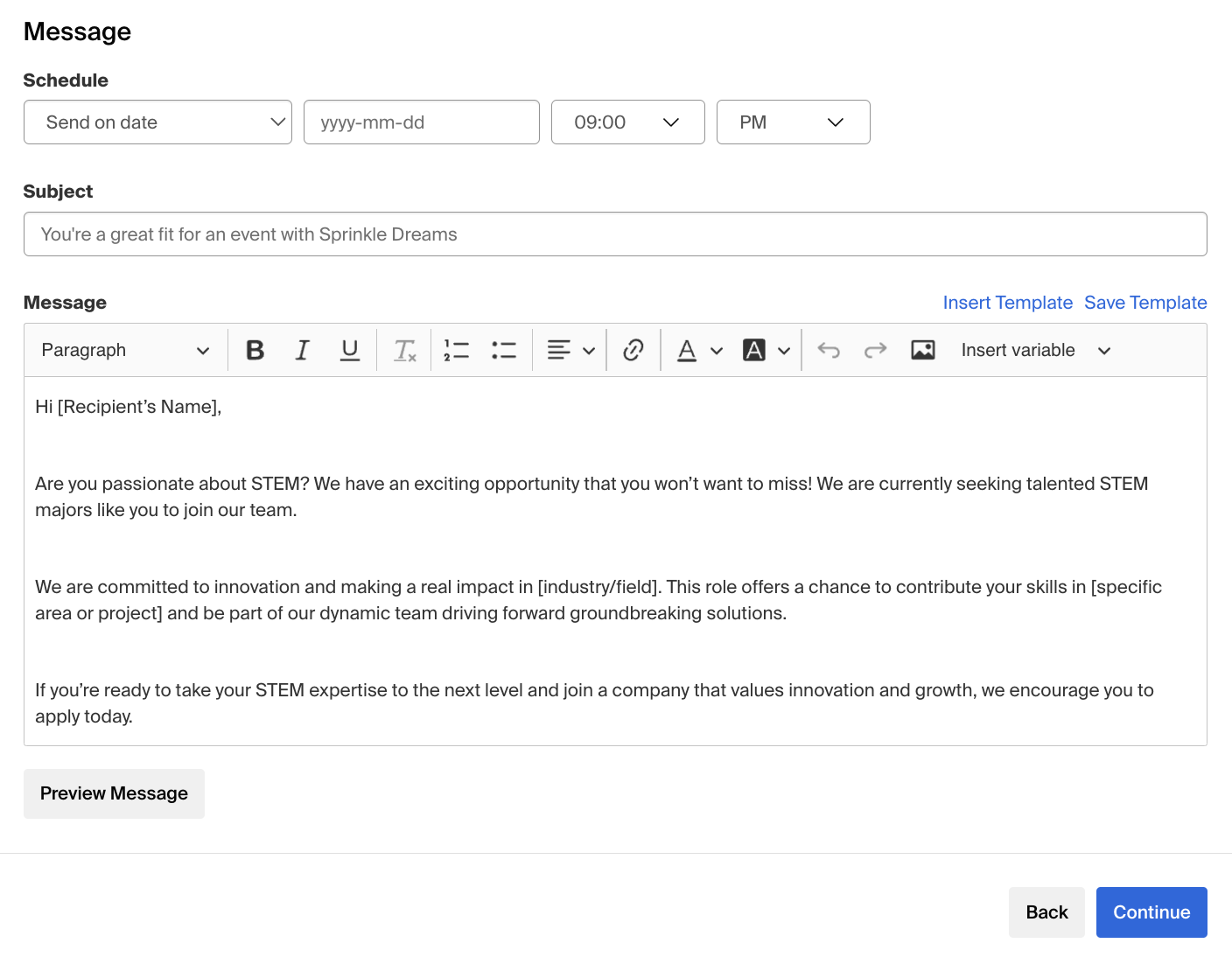
Task: Toggle underline formatting
Action: [350, 350]
